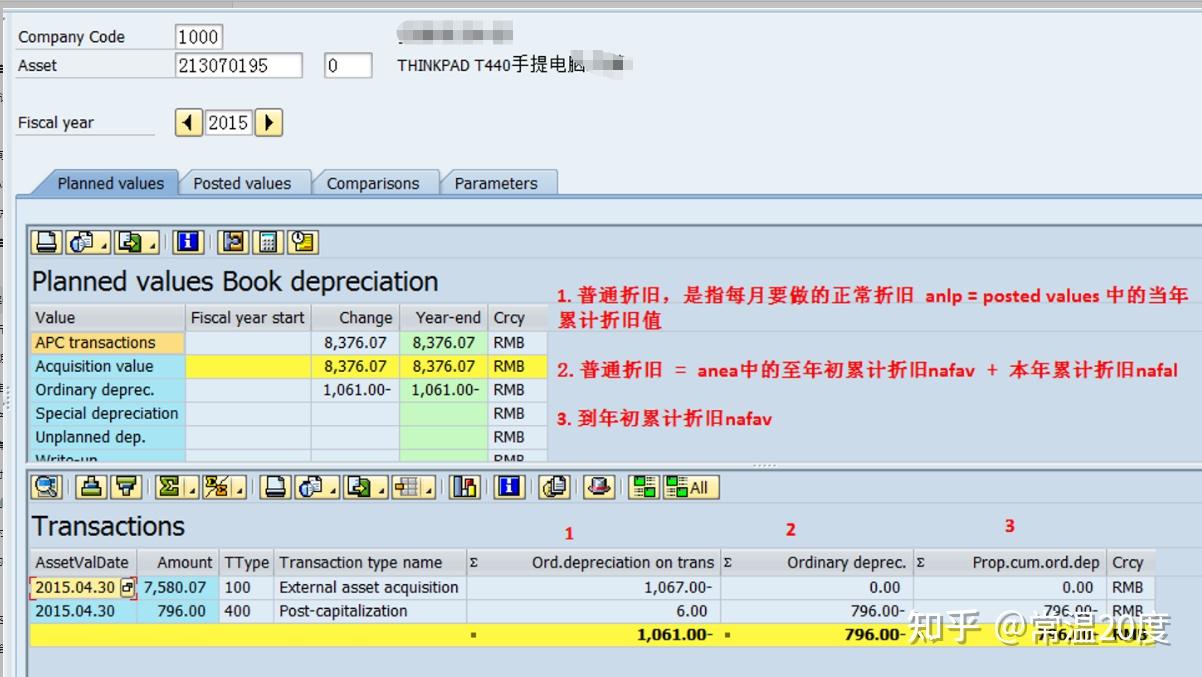
Task: Open the Calculator icon in the top toolbar
Action: pos(266,242)
